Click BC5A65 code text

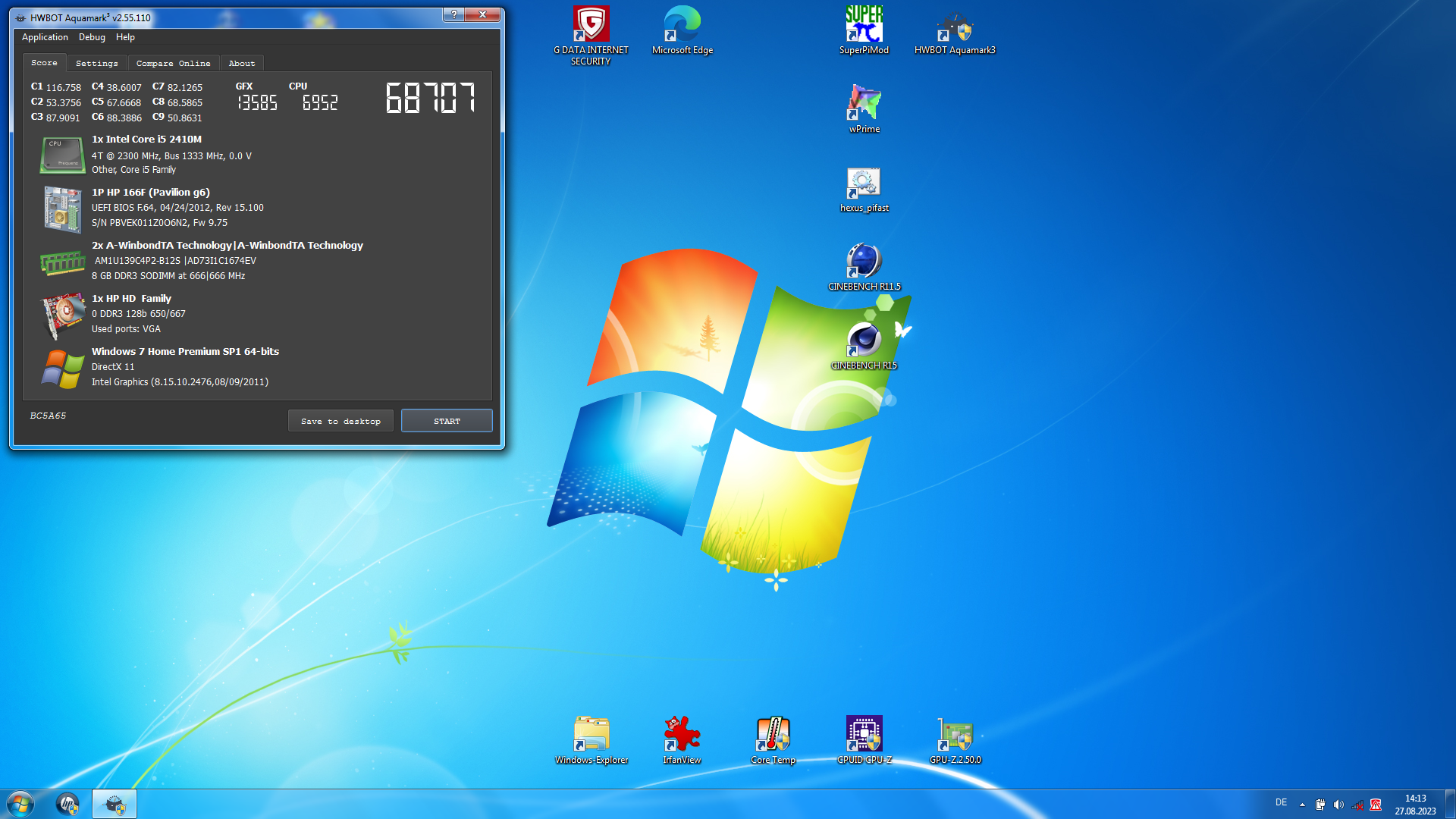[48, 416]
